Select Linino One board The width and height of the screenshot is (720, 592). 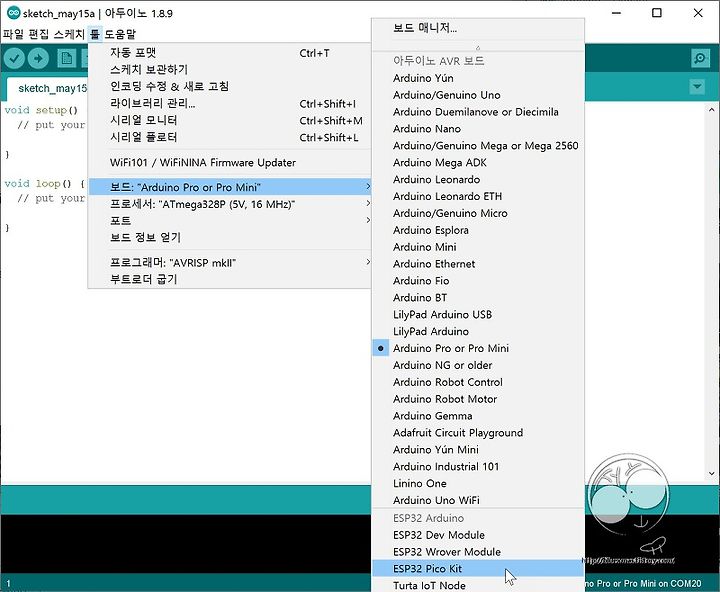point(478,483)
